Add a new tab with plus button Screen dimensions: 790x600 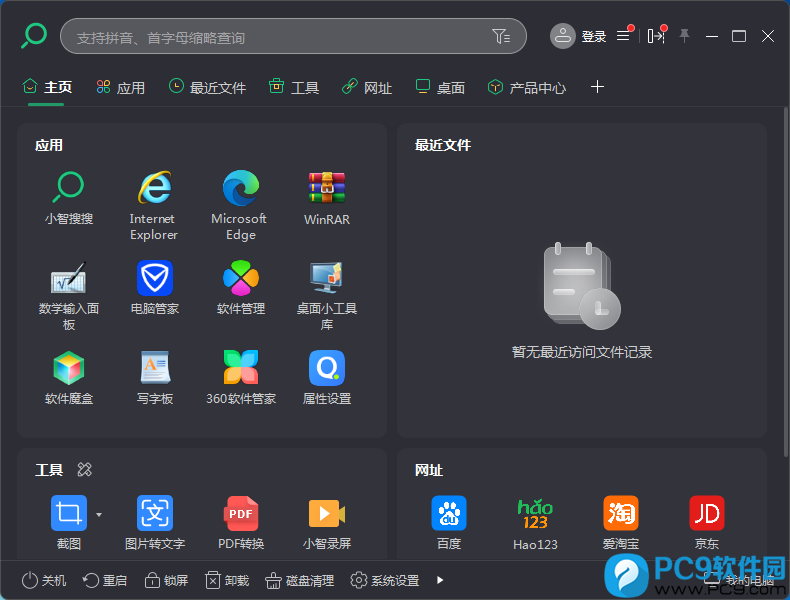point(597,87)
